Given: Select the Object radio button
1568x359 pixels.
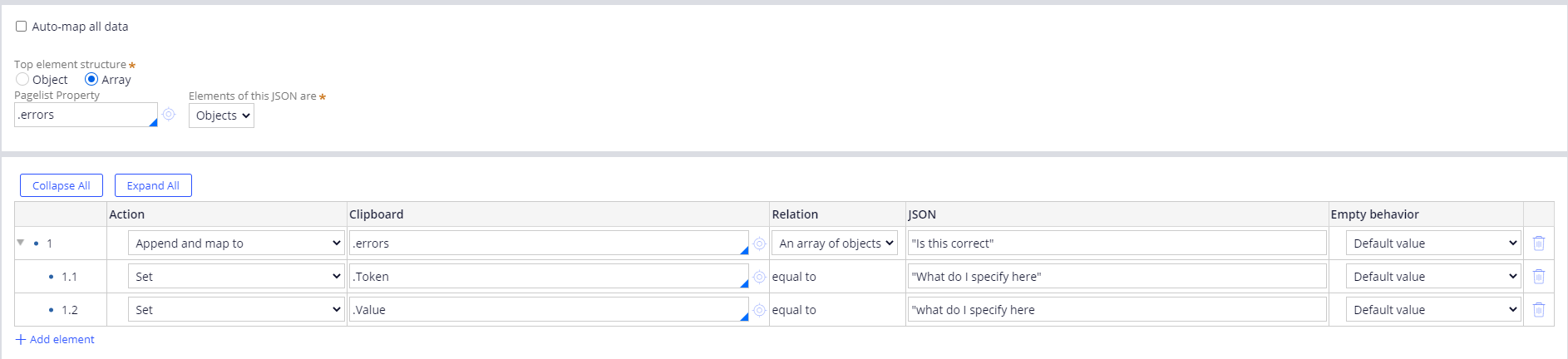Looking at the screenshot, I should pyautogui.click(x=22, y=80).
